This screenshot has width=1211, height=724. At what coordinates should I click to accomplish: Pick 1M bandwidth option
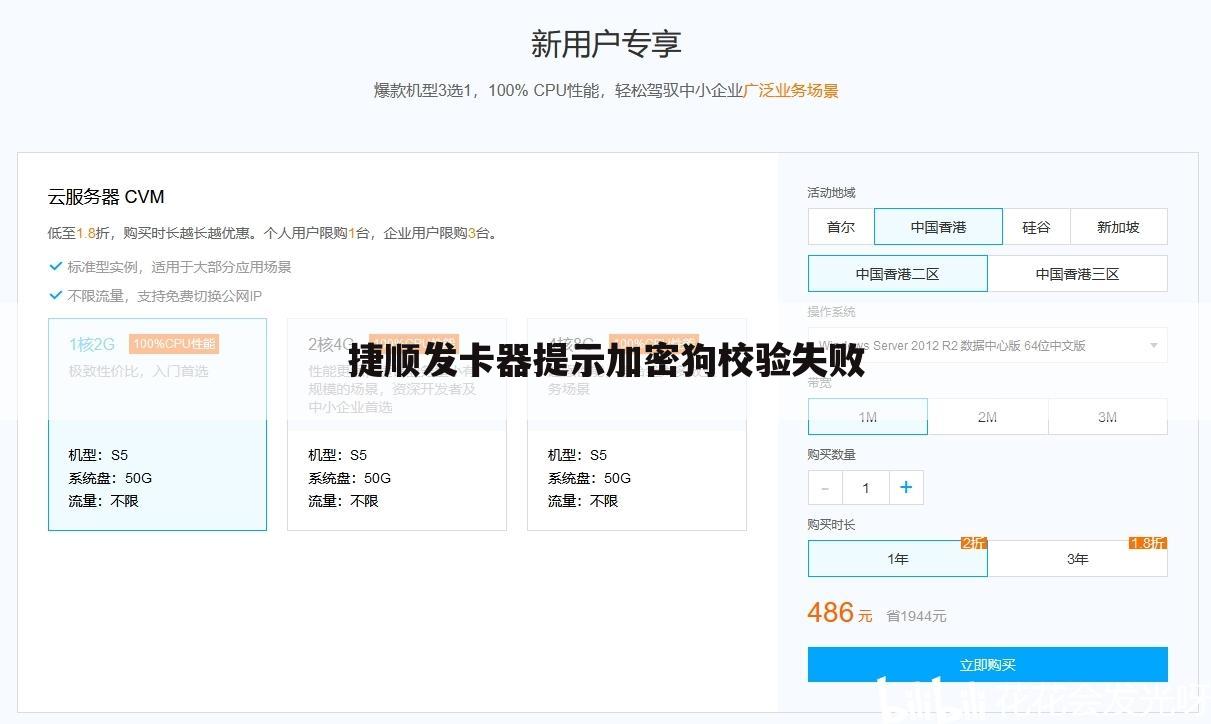click(x=867, y=417)
